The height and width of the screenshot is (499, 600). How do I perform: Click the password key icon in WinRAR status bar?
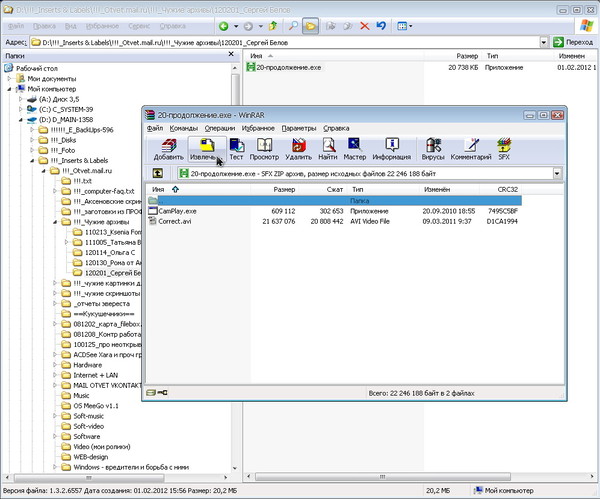[163, 393]
